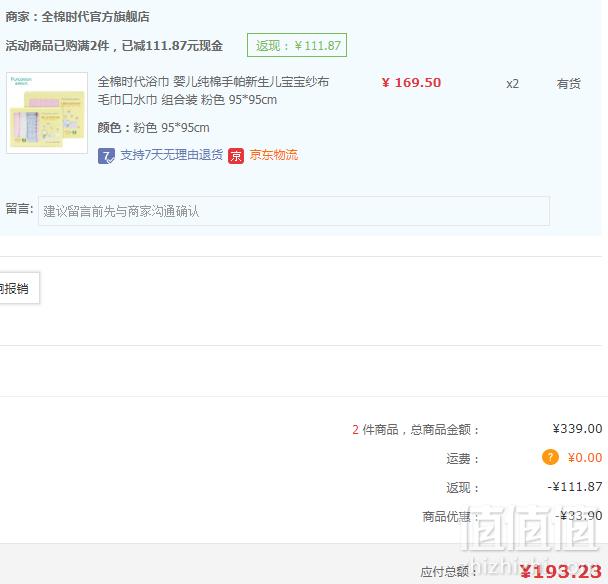
Task: Click the merchant name 全棉时代官方旗舰店
Action: [x=95, y=17]
